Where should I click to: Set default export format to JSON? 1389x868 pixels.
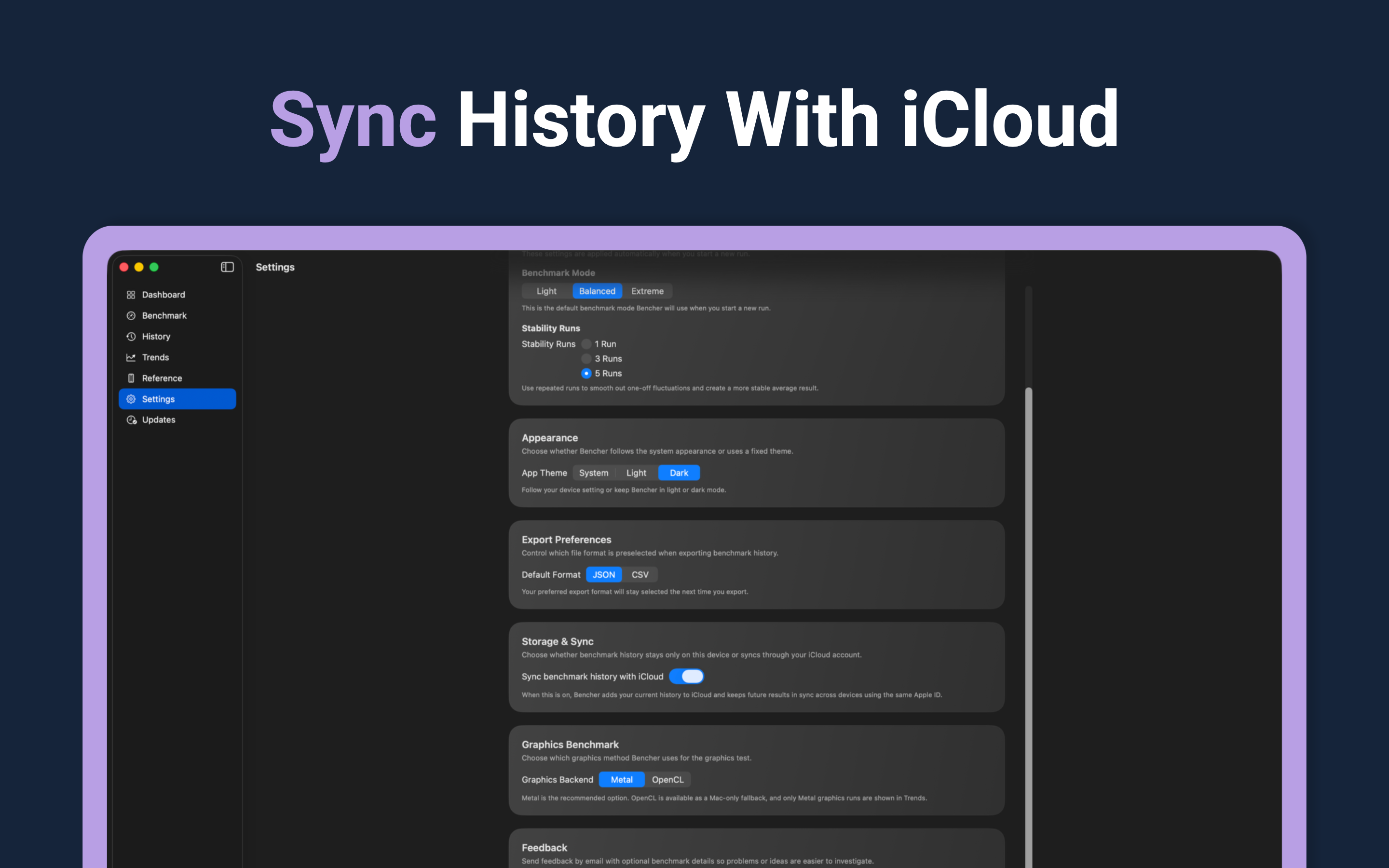(604, 575)
